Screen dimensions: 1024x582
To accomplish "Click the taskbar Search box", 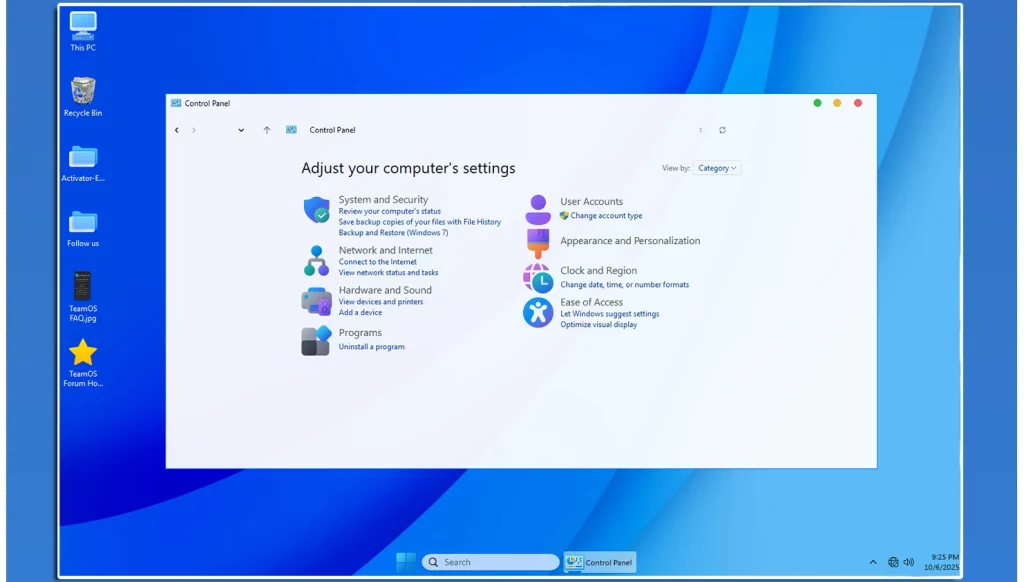I will (x=490, y=562).
